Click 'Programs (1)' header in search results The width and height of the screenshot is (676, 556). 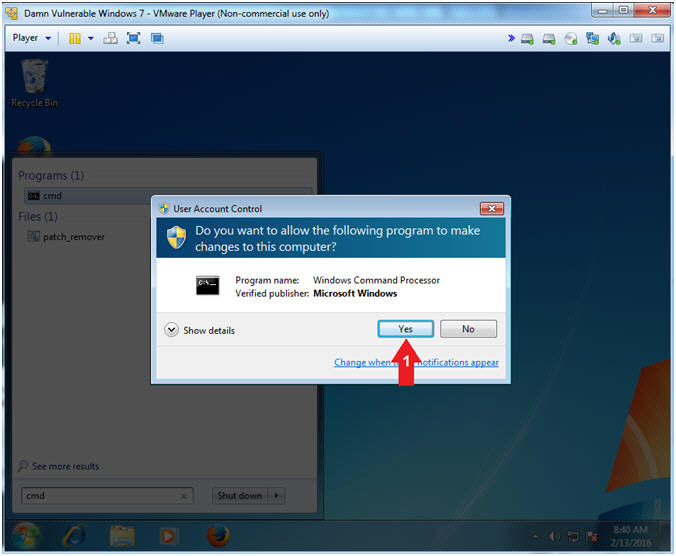[x=51, y=175]
